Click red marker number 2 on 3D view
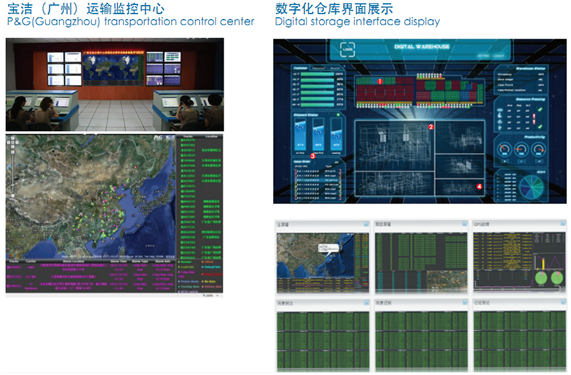This screenshot has width=571, height=375. pos(431,127)
